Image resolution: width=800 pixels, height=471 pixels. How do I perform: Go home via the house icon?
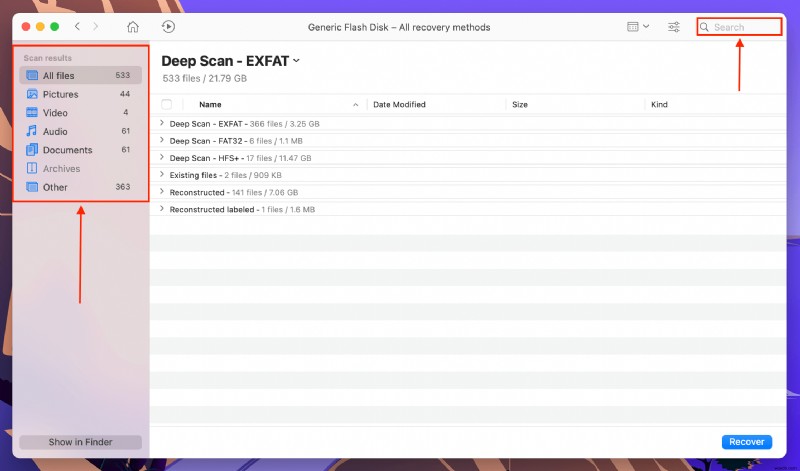point(133,27)
